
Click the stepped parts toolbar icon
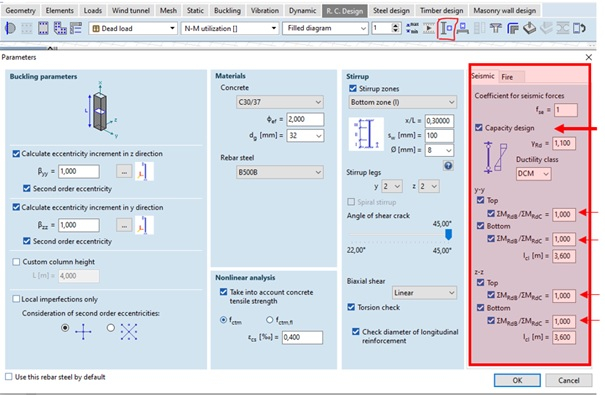[x=60, y=28]
